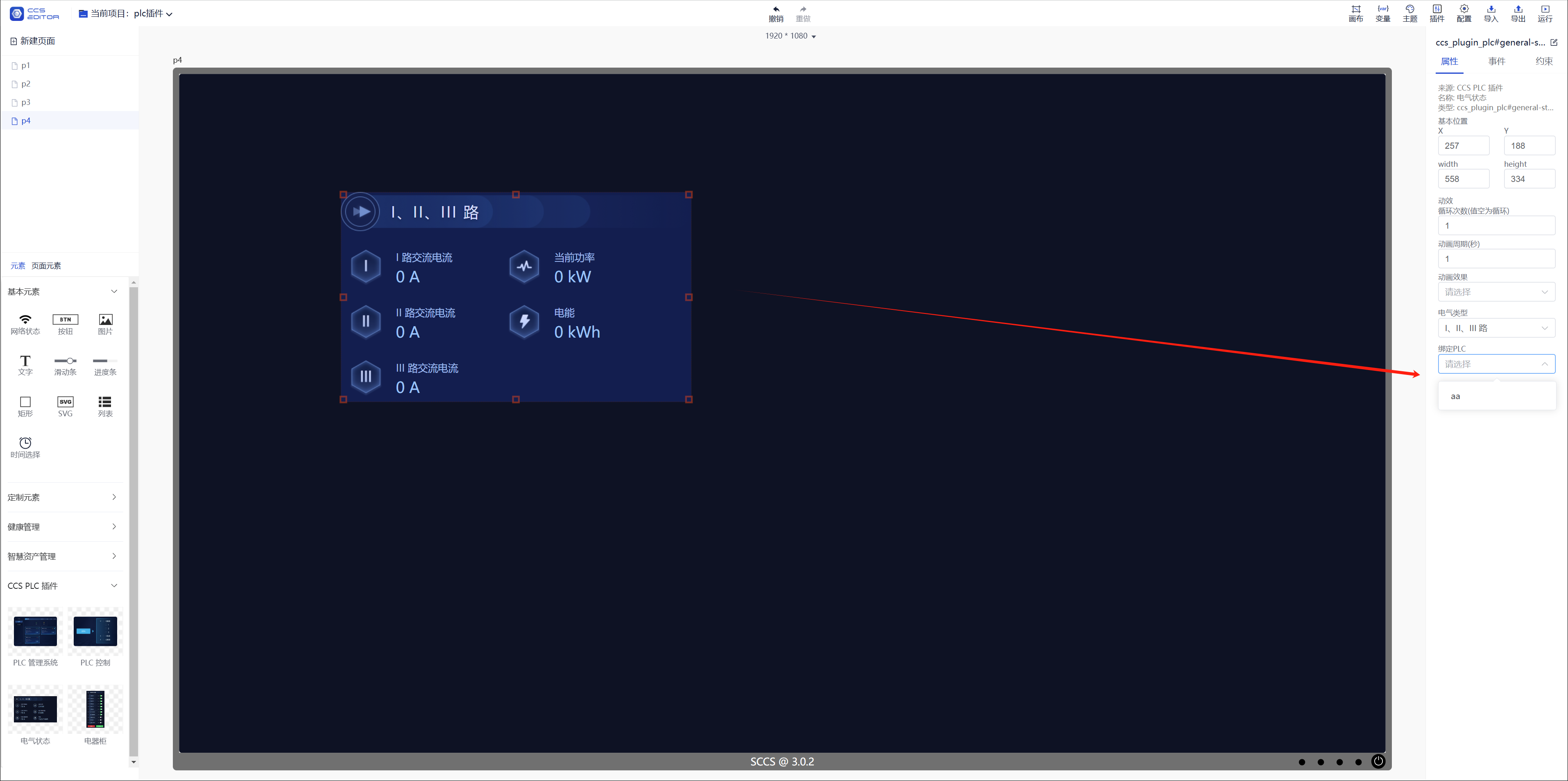Expand the 定制元素 custom elements section
Screen dimensions: 1568x781
[x=62, y=497]
